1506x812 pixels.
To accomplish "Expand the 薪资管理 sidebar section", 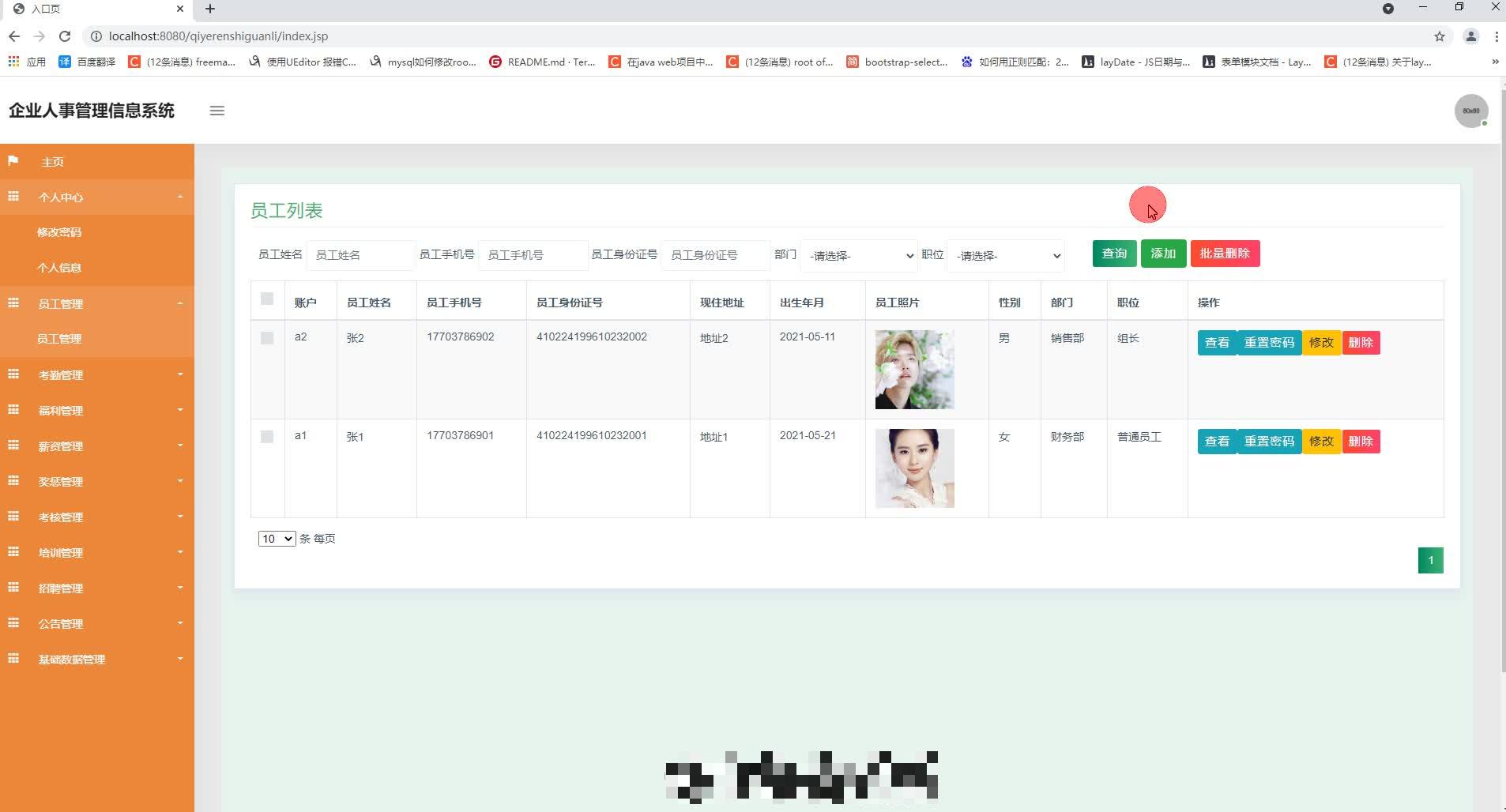I will (97, 445).
